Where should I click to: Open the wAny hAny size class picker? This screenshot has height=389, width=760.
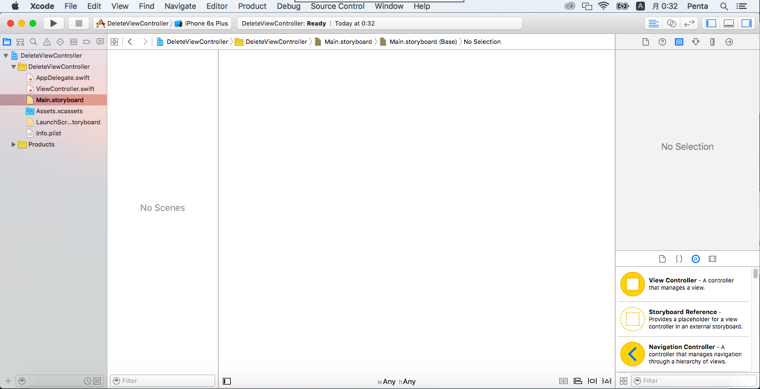396,382
